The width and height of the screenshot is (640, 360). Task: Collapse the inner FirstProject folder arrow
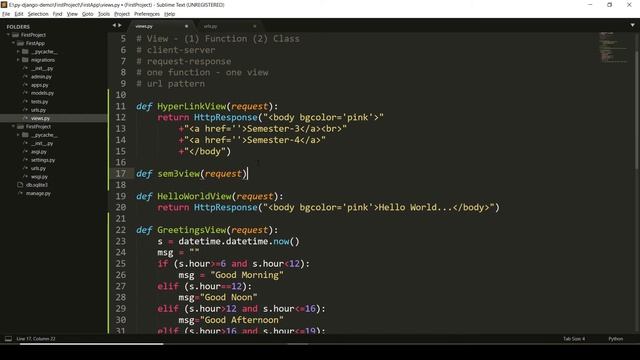point(13,127)
